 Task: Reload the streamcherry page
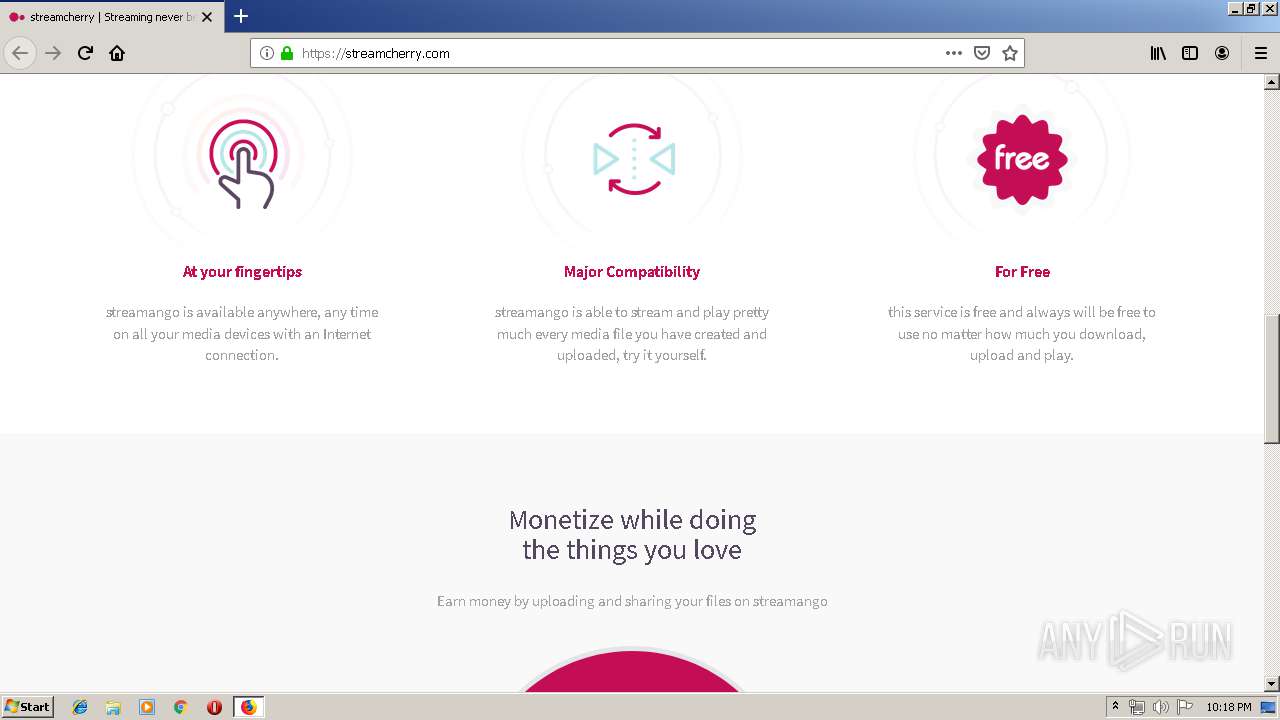click(85, 53)
